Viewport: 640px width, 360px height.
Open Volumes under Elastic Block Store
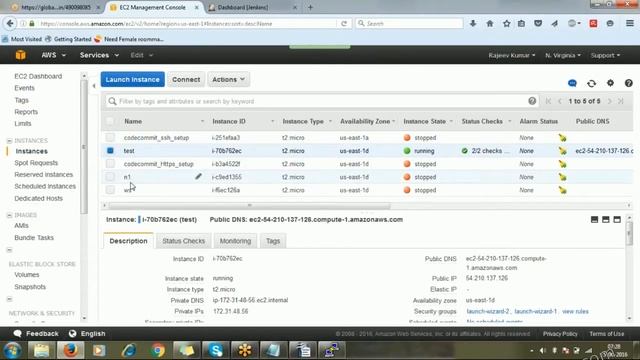[x=27, y=275]
